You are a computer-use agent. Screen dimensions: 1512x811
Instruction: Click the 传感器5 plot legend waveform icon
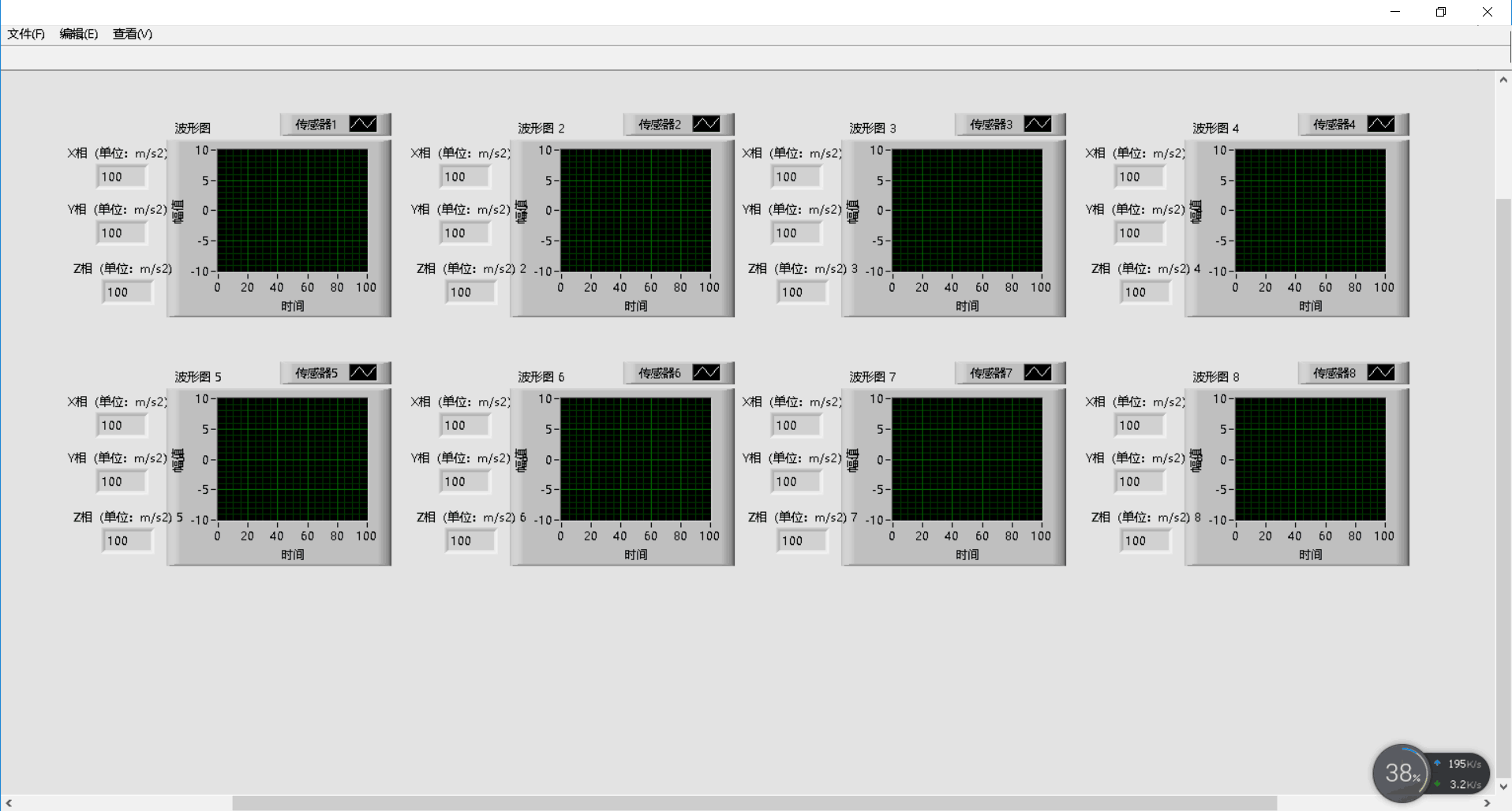pos(363,372)
